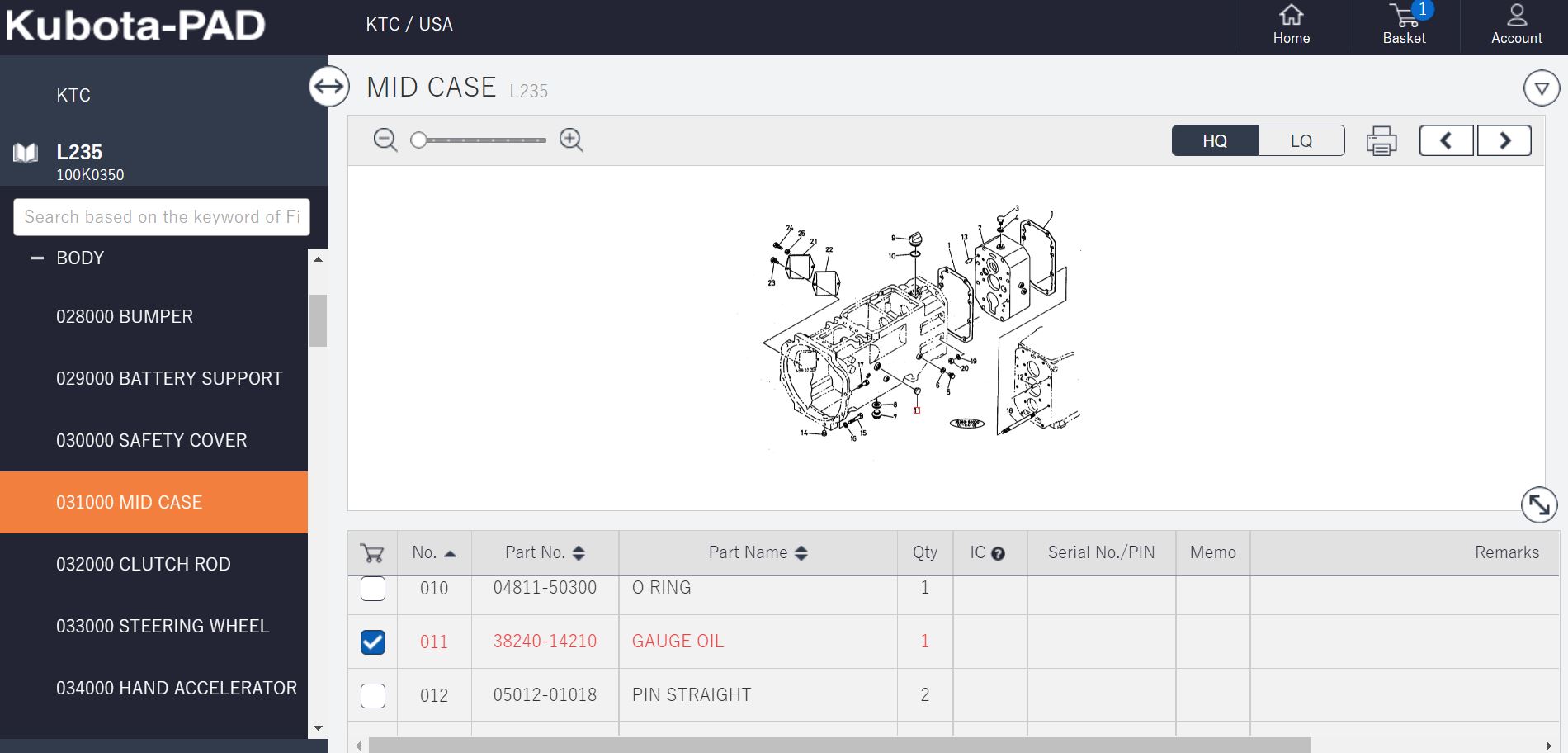Select 031000 MID CASE section
This screenshot has height=753, width=1568.
click(153, 503)
